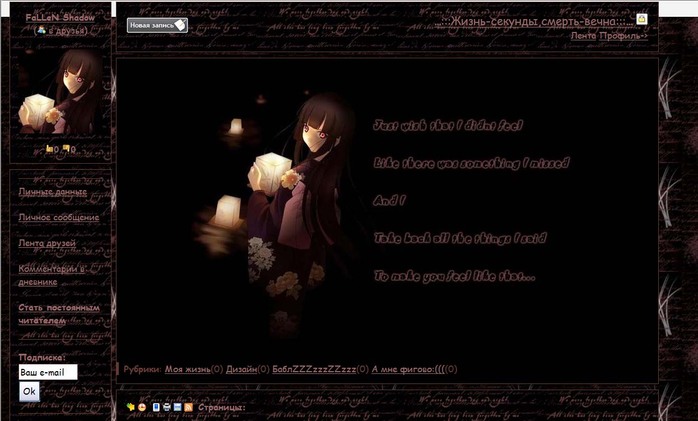Image resolution: width=698 pixels, height=421 pixels.
Task: Click the Ok subscribe button
Action: click(x=29, y=392)
